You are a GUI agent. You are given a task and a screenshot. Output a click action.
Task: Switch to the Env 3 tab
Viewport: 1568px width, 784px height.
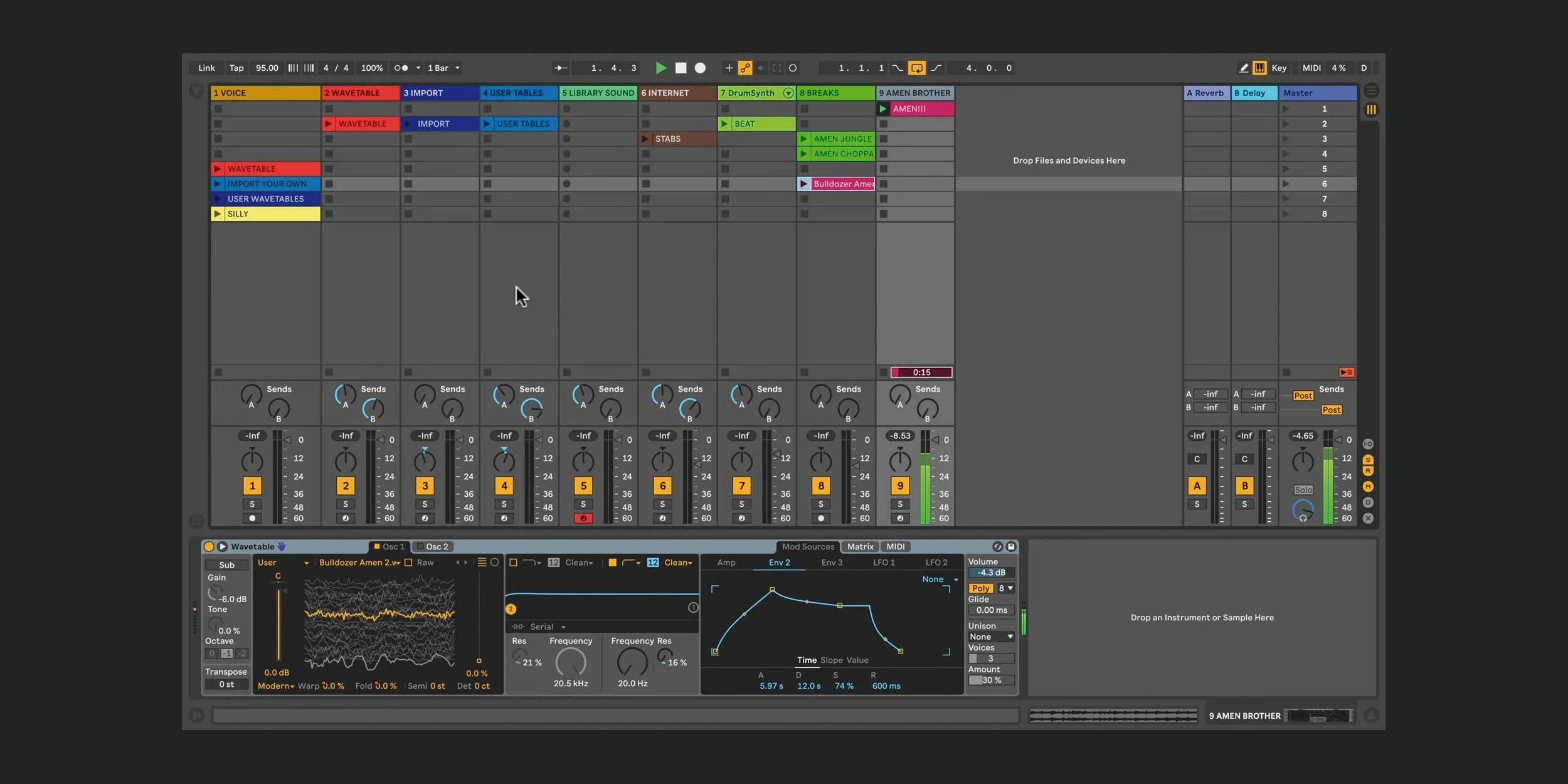(x=832, y=563)
